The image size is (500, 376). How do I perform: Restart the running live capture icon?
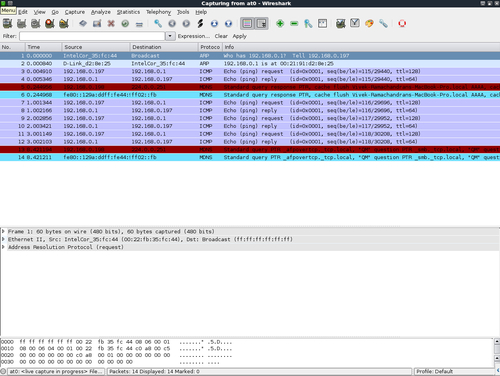[x=64, y=23]
